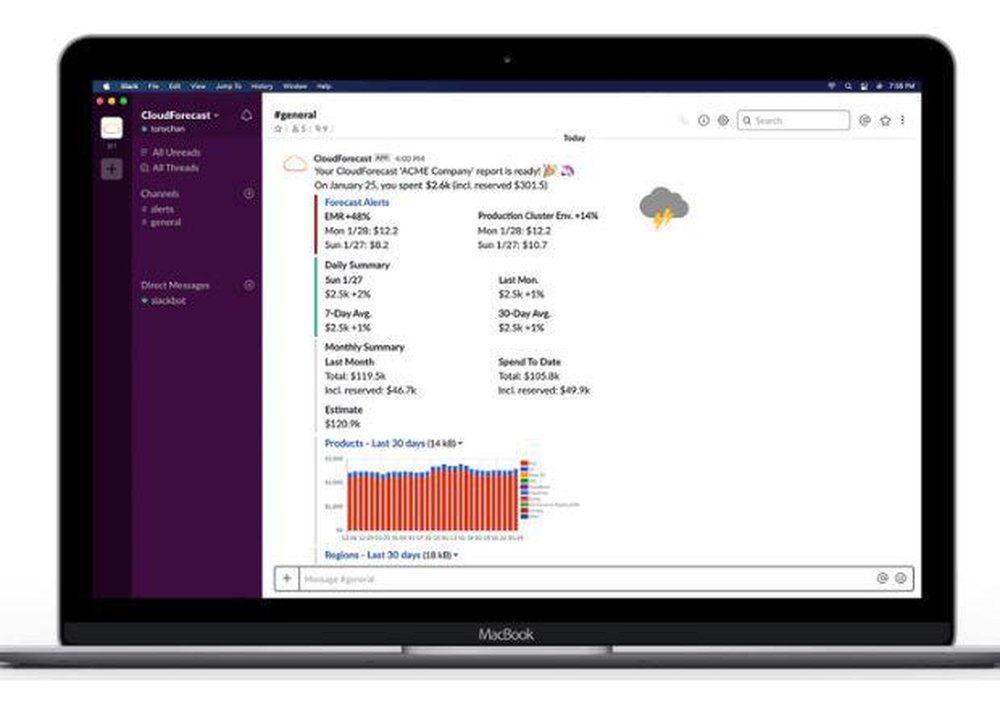Open All Threads
The image size is (1000, 714).
170,168
